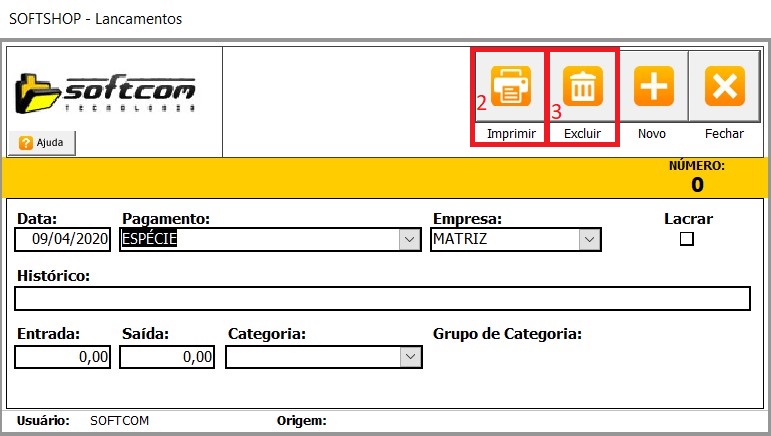Create a new entry with Novo plus icon

tap(652, 87)
